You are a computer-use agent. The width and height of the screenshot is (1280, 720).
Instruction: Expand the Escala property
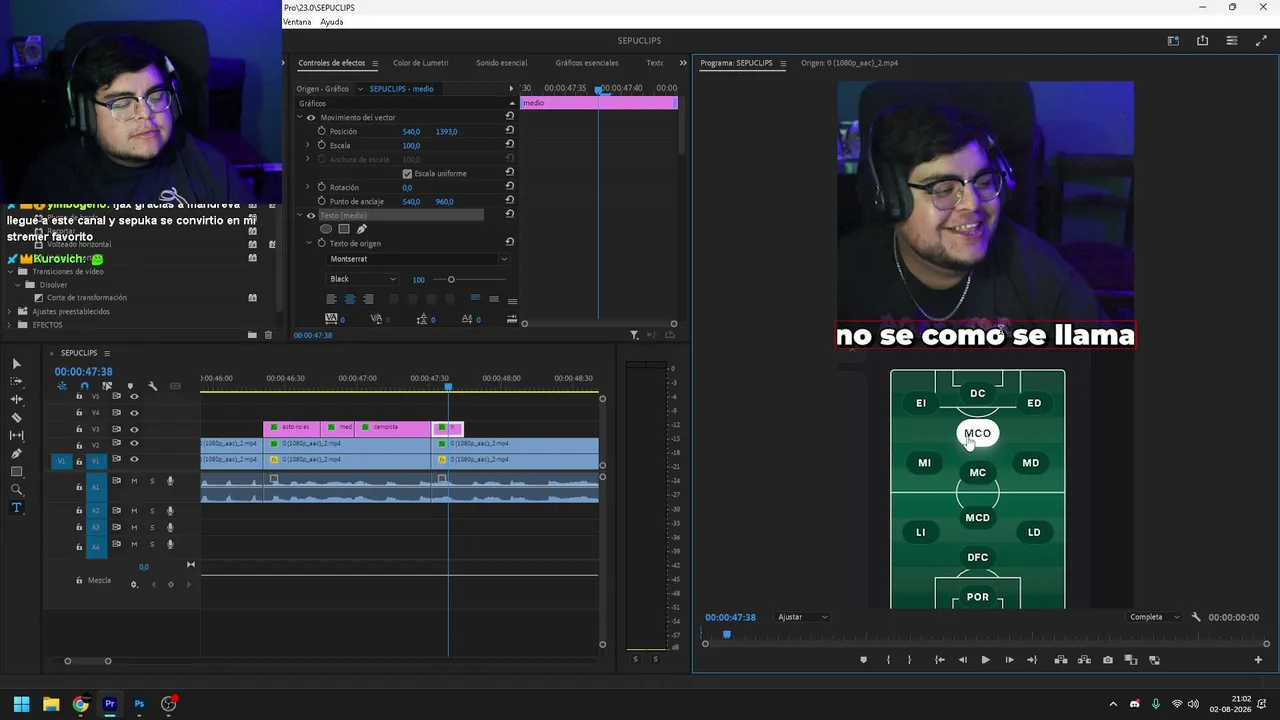[308, 145]
